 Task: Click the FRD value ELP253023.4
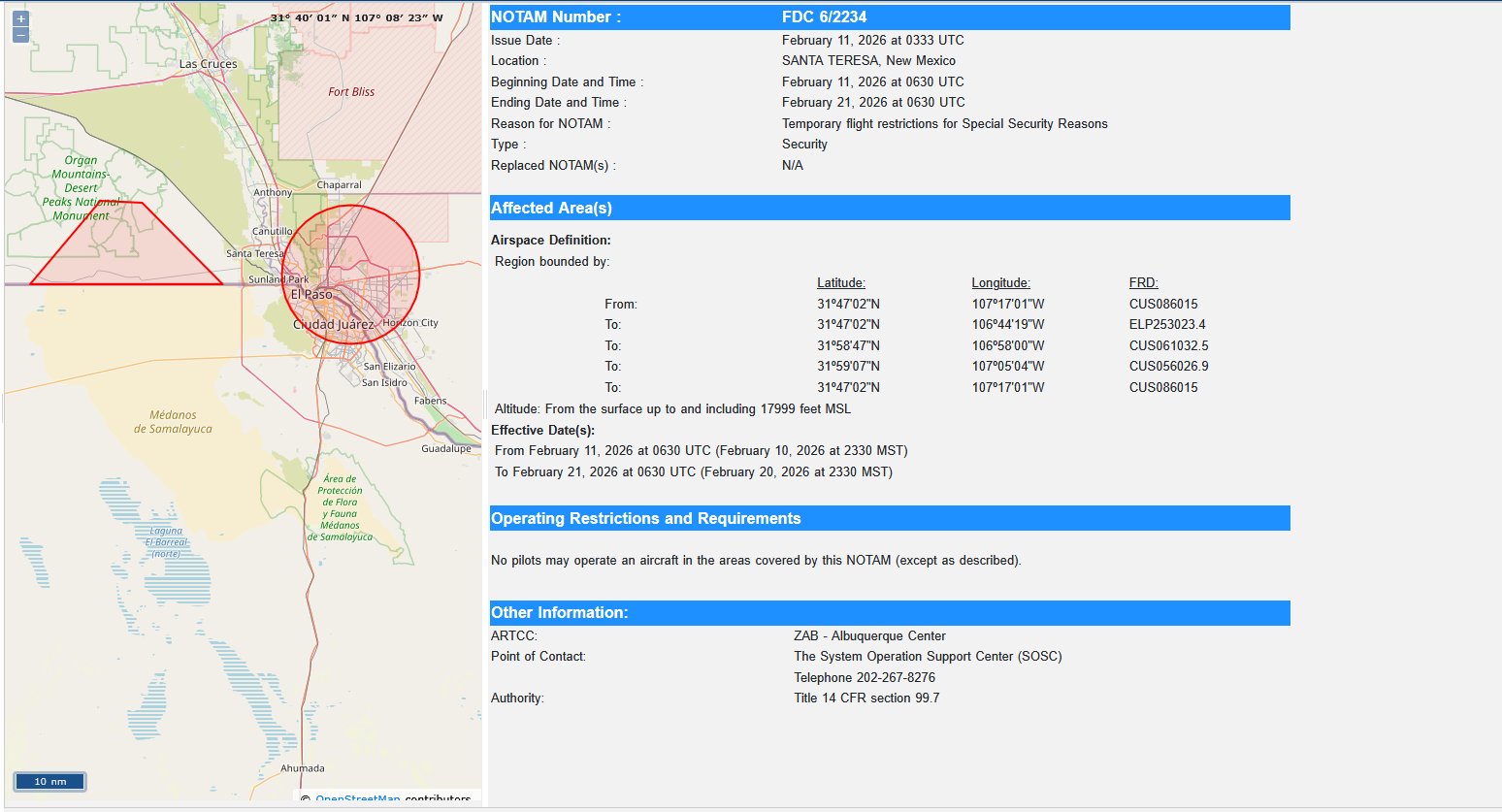click(x=1167, y=325)
